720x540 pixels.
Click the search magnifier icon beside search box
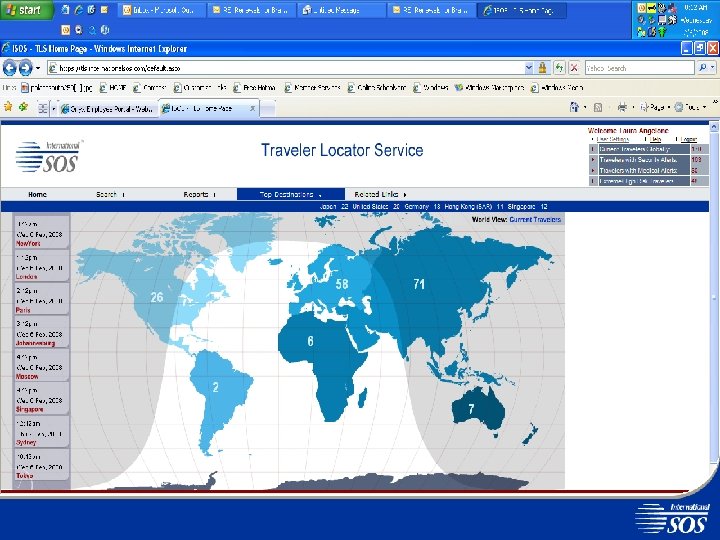point(703,68)
